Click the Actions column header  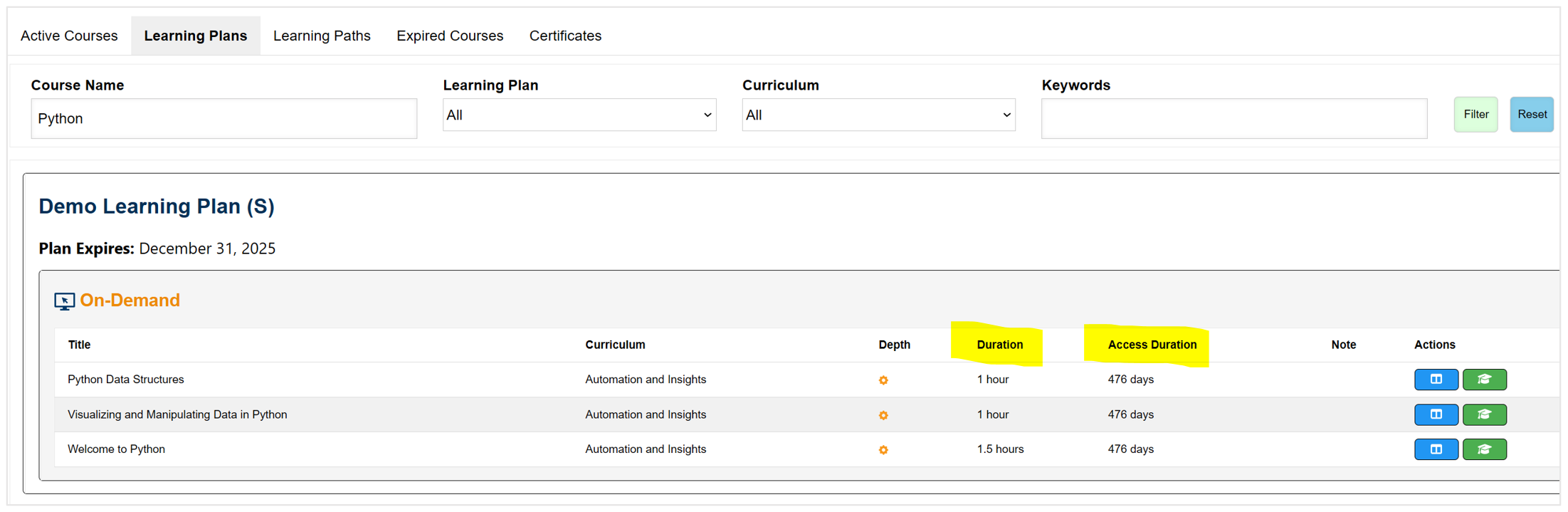[1434, 345]
